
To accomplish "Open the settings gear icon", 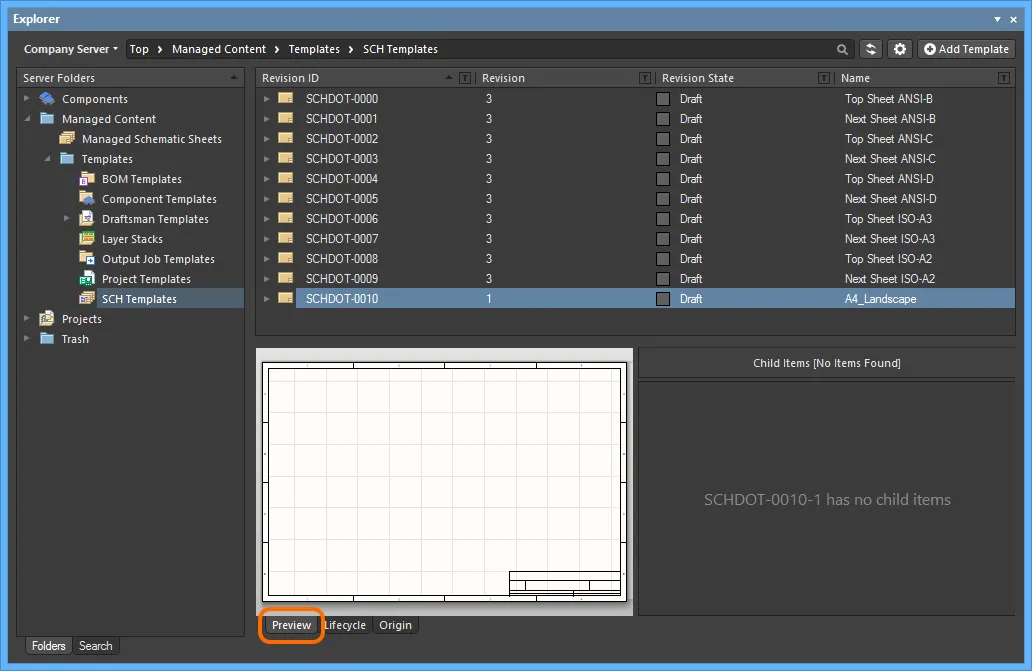I will (900, 49).
